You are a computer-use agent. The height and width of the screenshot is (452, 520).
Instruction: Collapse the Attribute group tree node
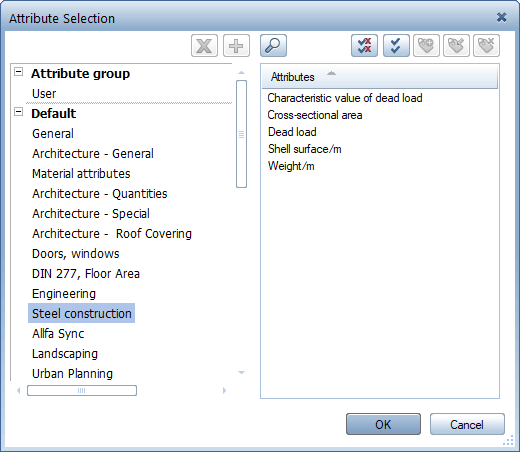(x=19, y=72)
